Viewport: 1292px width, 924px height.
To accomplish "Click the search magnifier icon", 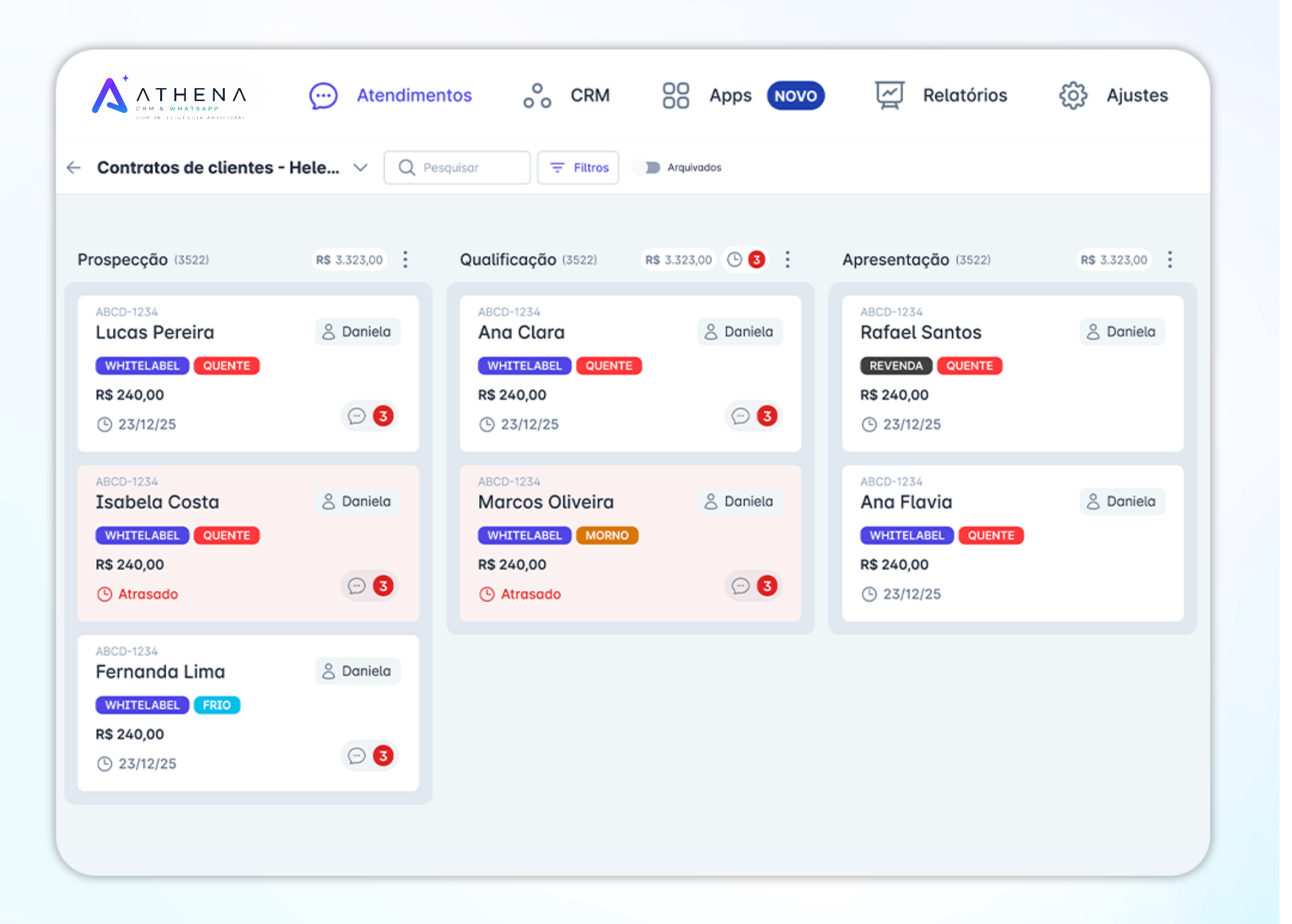I will [406, 168].
